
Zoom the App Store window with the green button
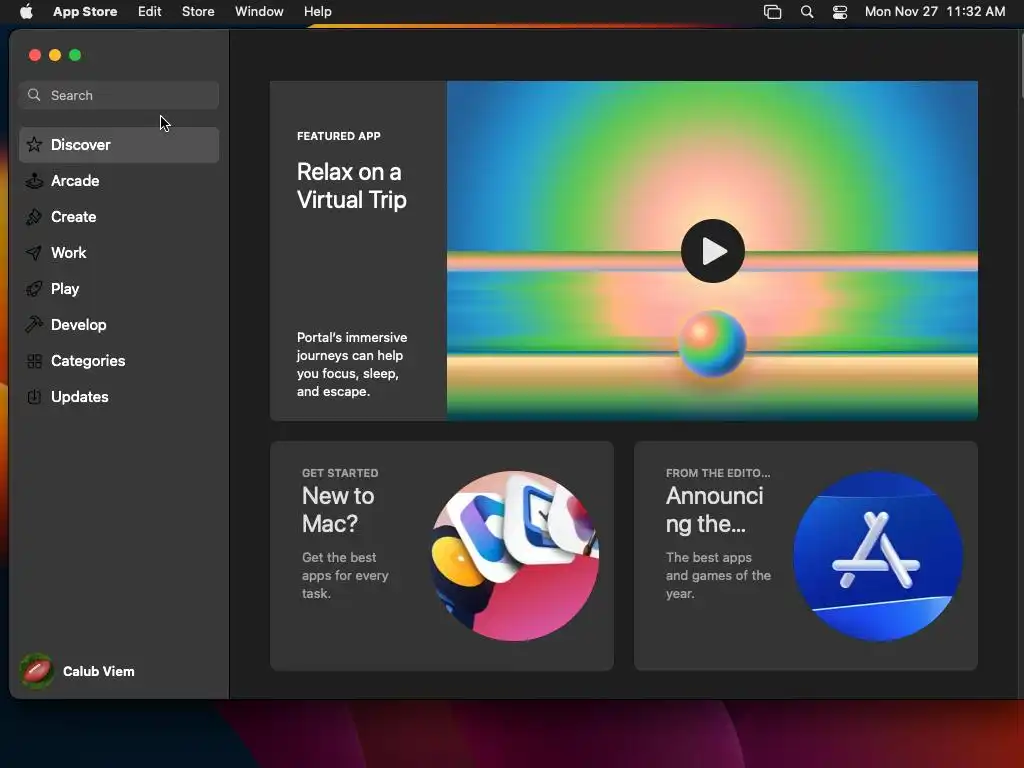click(75, 55)
